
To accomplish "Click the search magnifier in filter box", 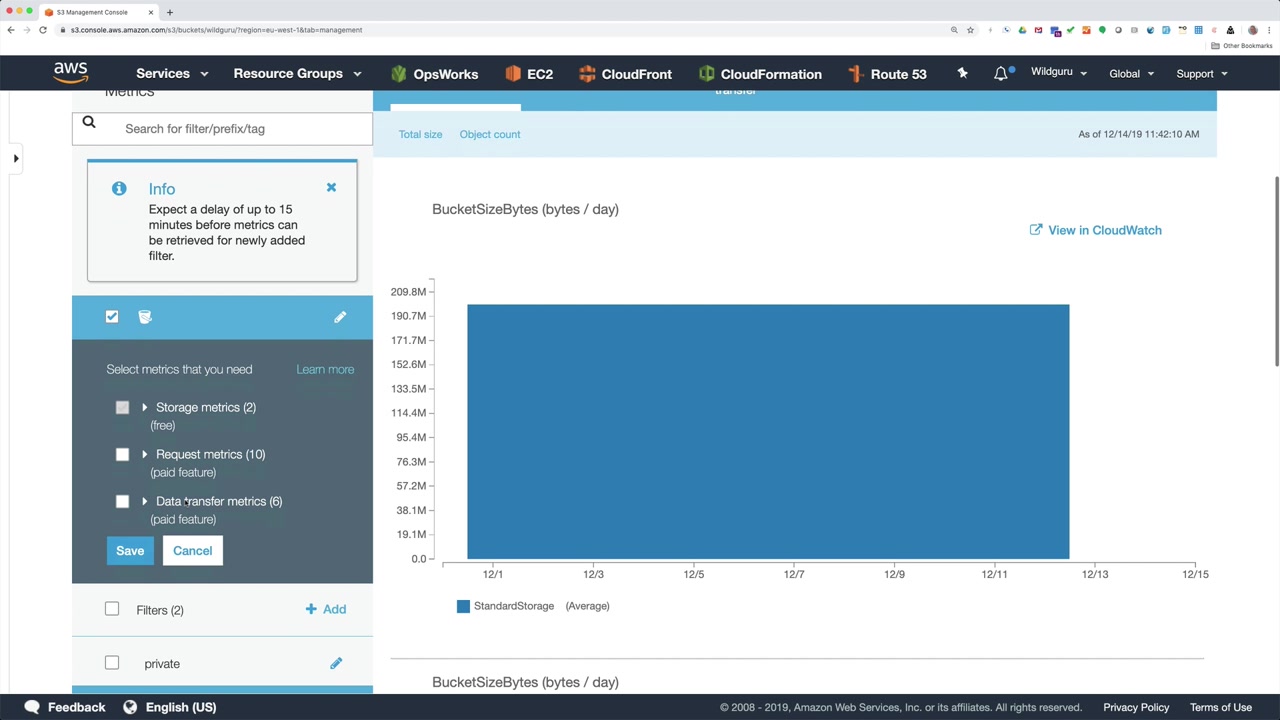I will tap(89, 122).
